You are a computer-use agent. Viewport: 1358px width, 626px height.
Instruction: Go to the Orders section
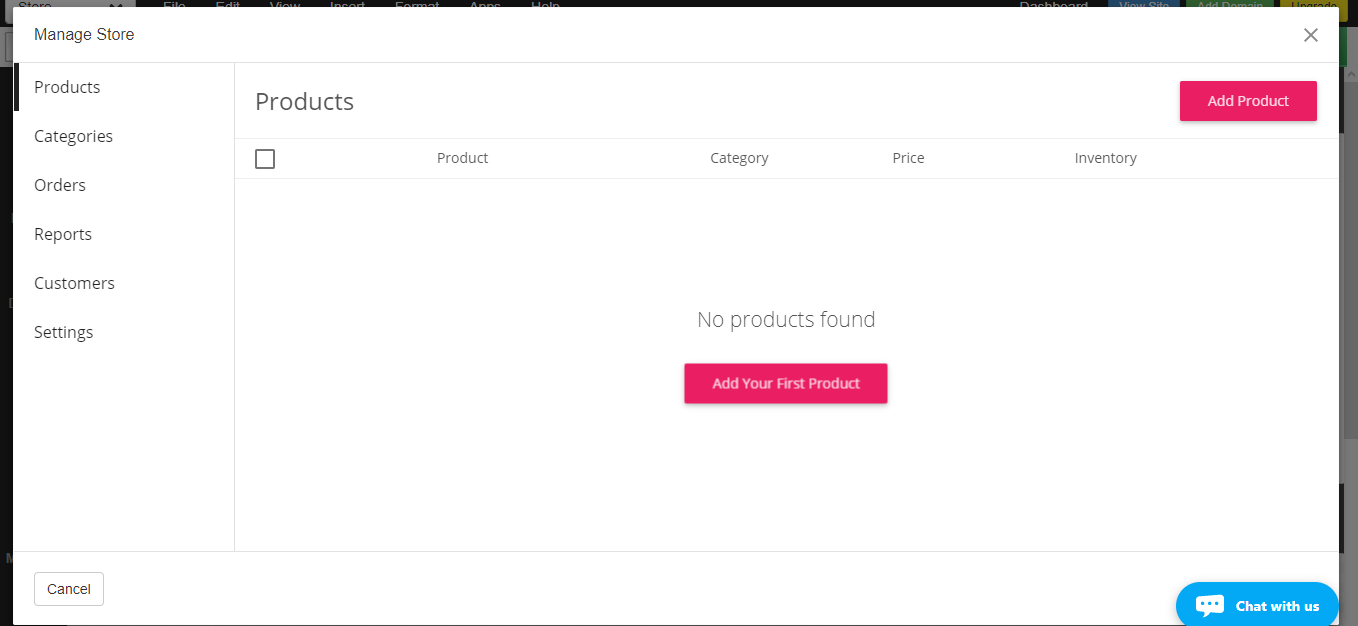(x=60, y=185)
